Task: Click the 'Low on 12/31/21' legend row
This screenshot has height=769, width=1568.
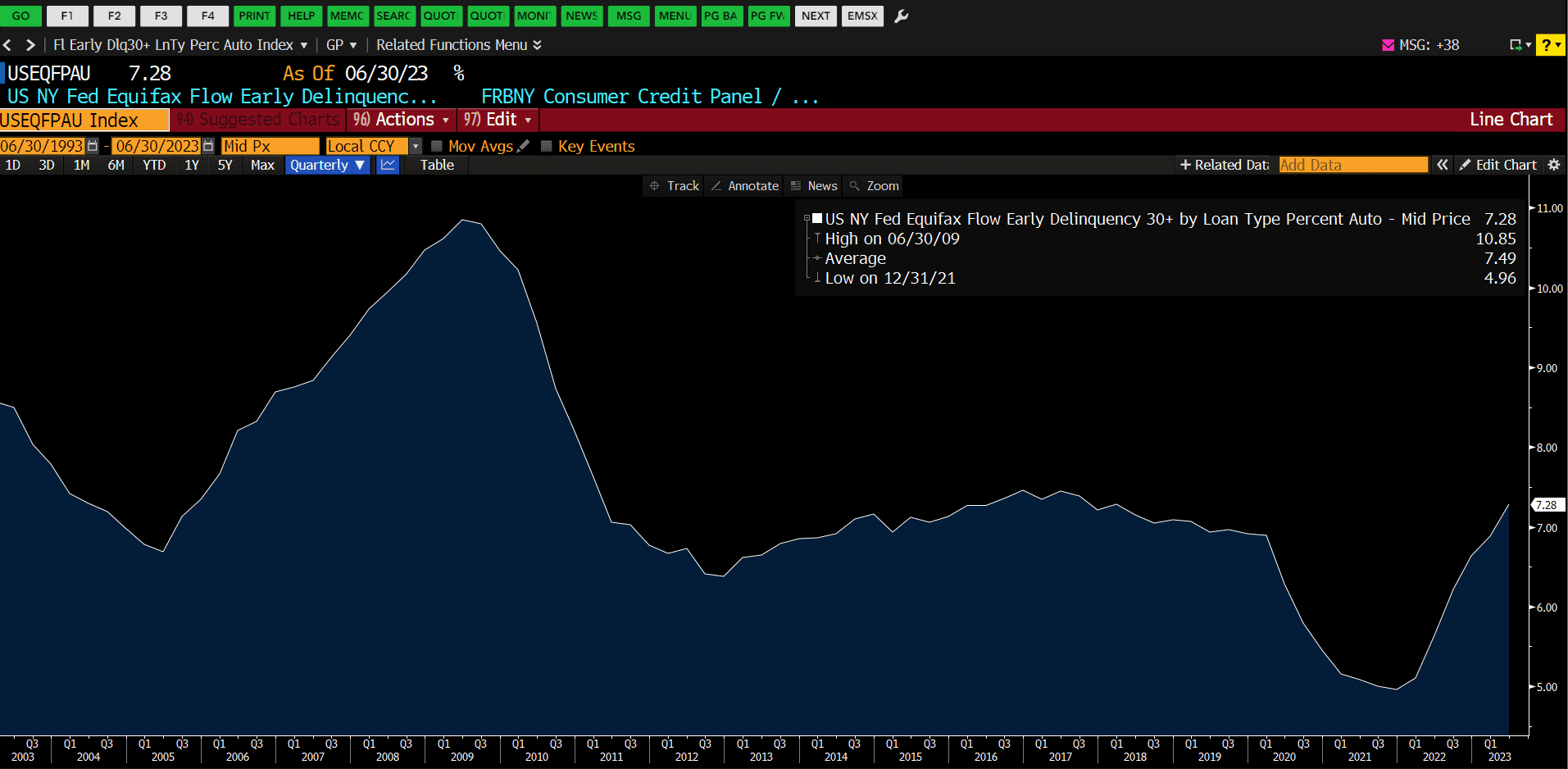Action: tap(1170, 278)
